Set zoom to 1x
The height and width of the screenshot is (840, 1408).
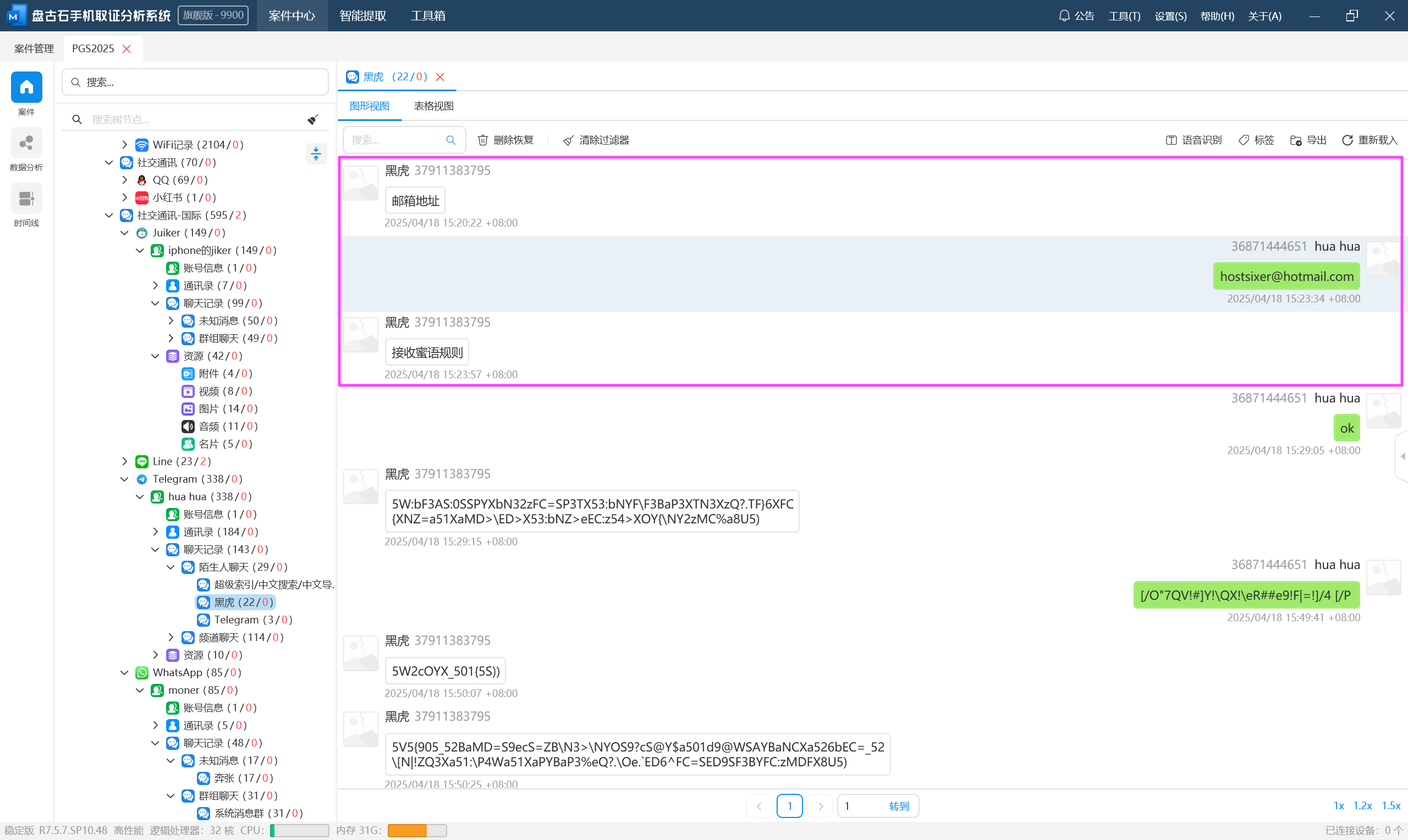pos(1338,805)
